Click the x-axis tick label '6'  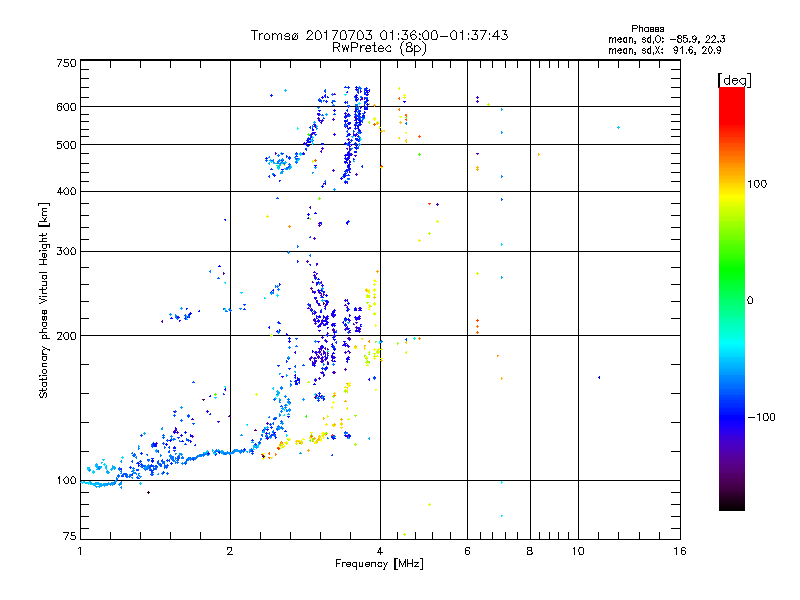pos(467,551)
